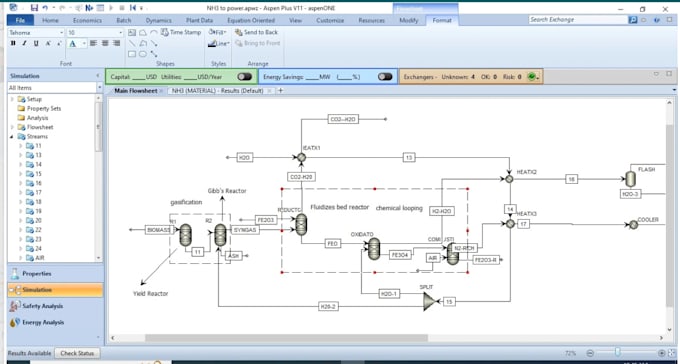The image size is (680, 364).
Task: Select the Property Sets tree item
Action: coord(44,108)
